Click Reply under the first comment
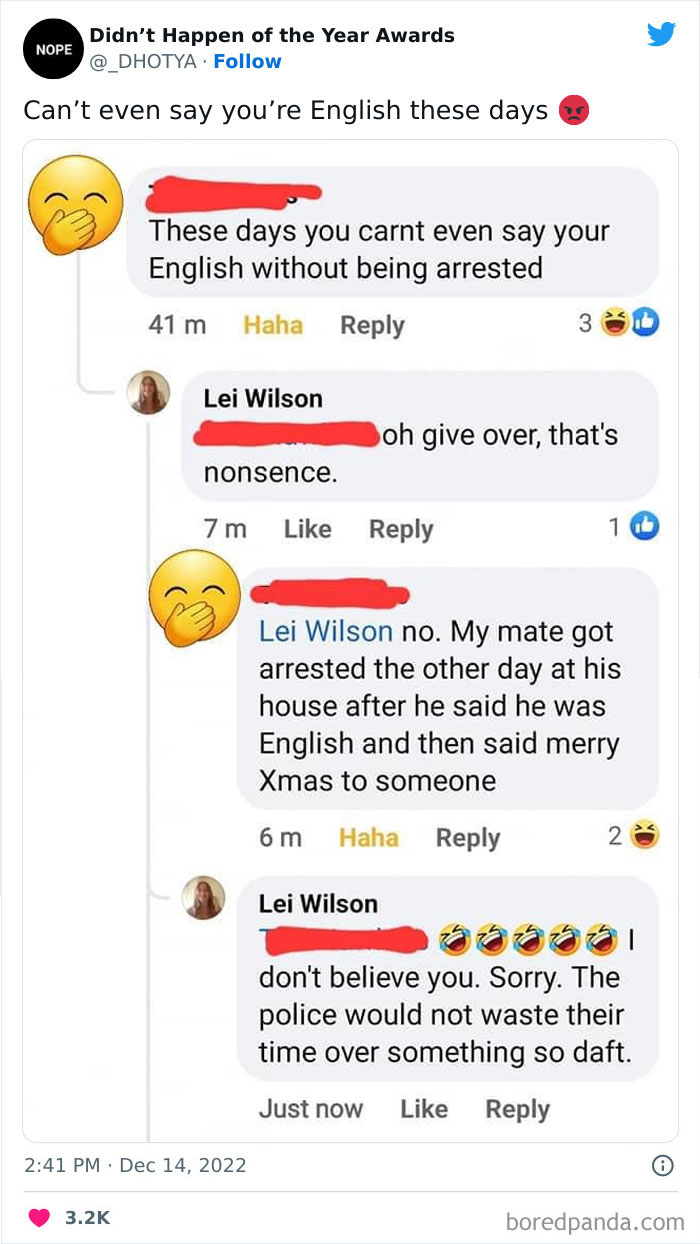The height and width of the screenshot is (1244, 700). [372, 325]
